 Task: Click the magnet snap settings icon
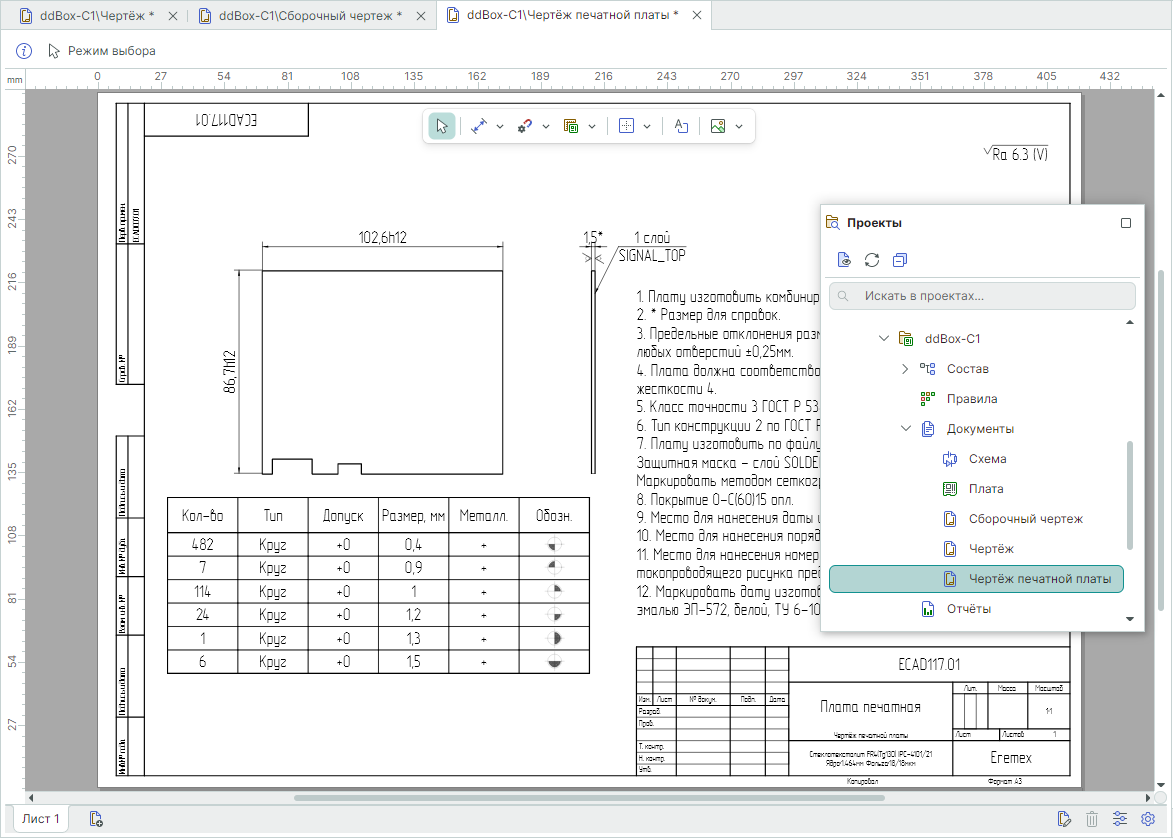pyautogui.click(x=525, y=126)
